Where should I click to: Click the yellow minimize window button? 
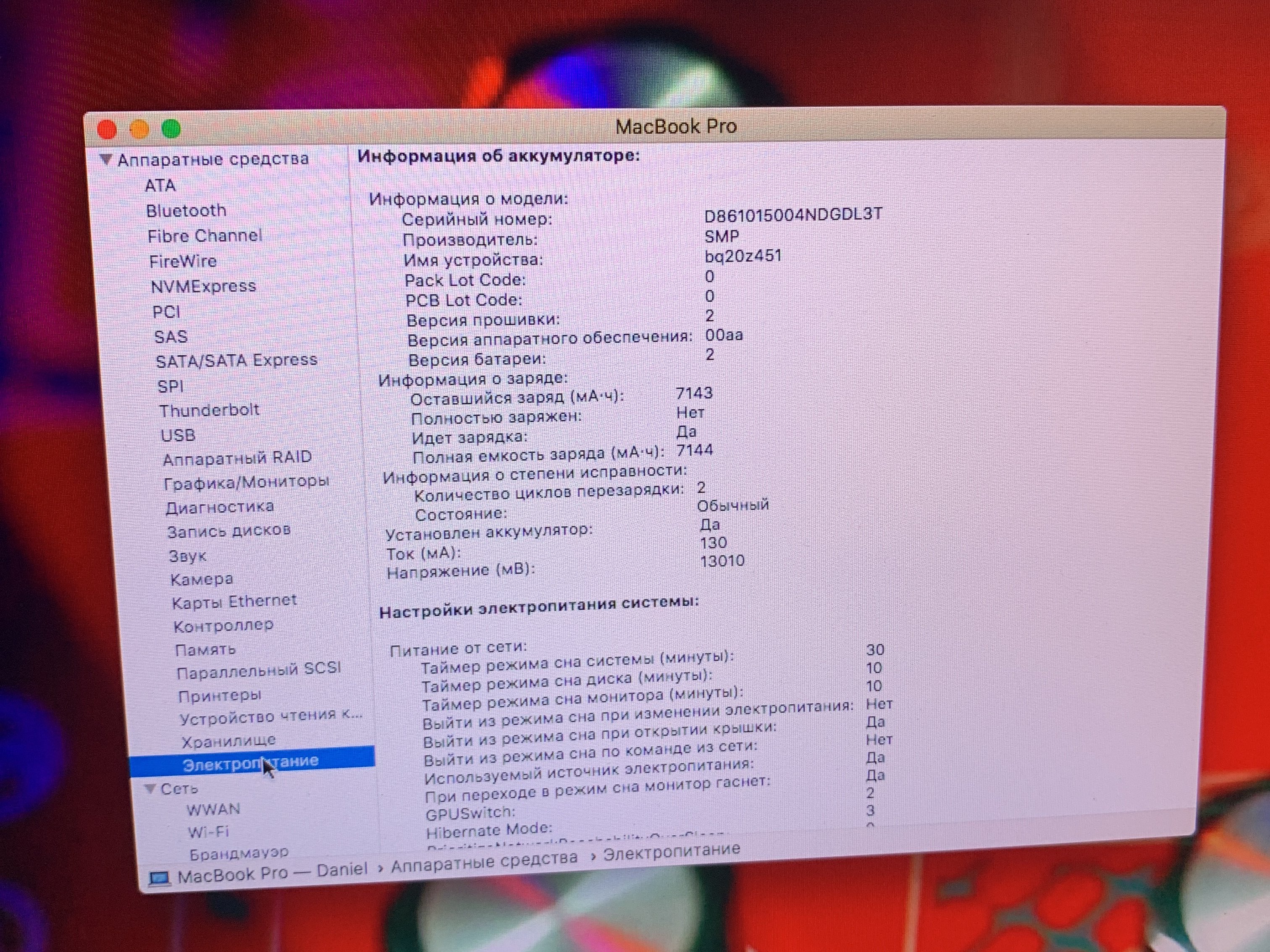coord(139,130)
